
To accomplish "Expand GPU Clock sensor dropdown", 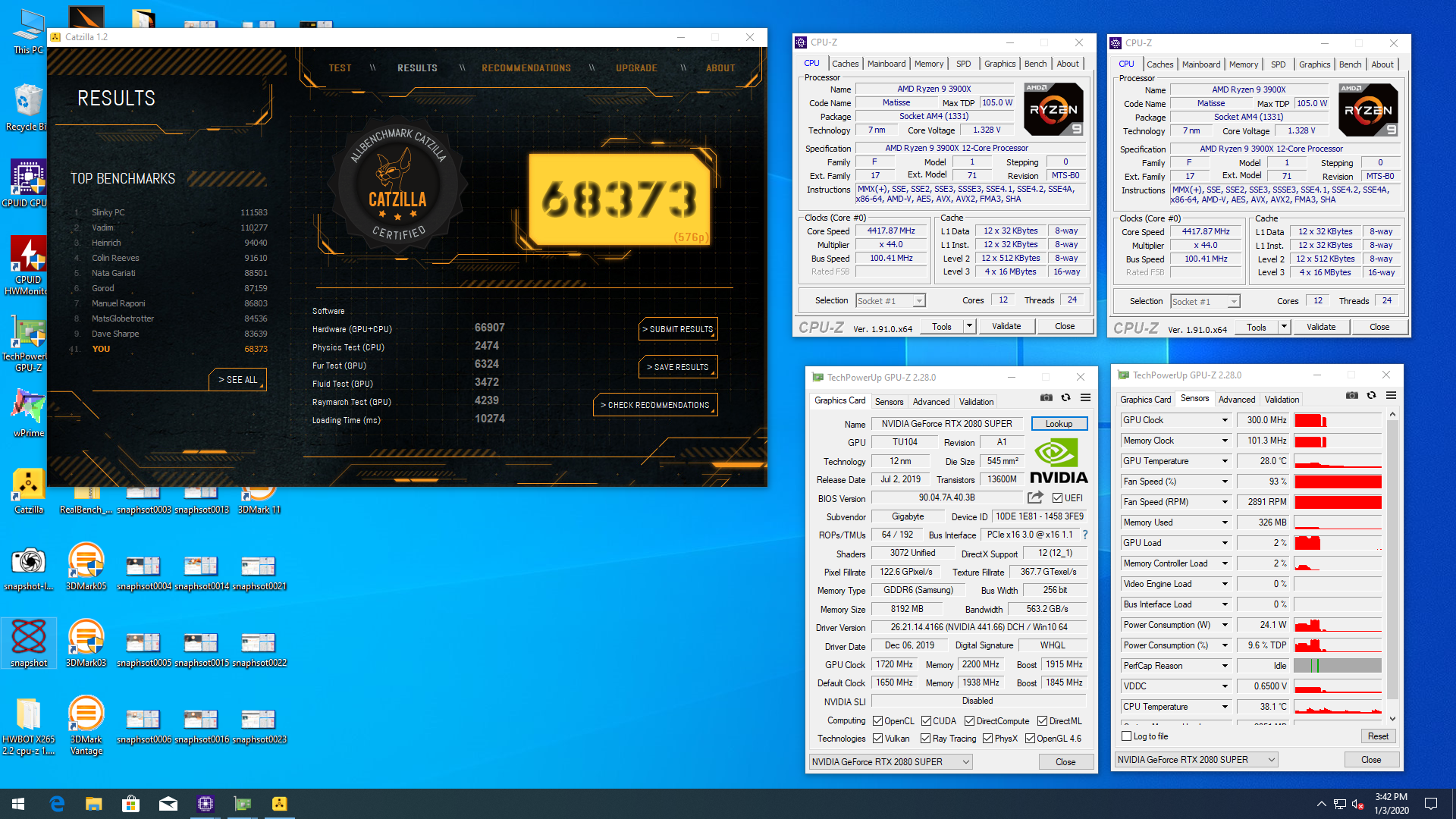I will coord(1224,420).
